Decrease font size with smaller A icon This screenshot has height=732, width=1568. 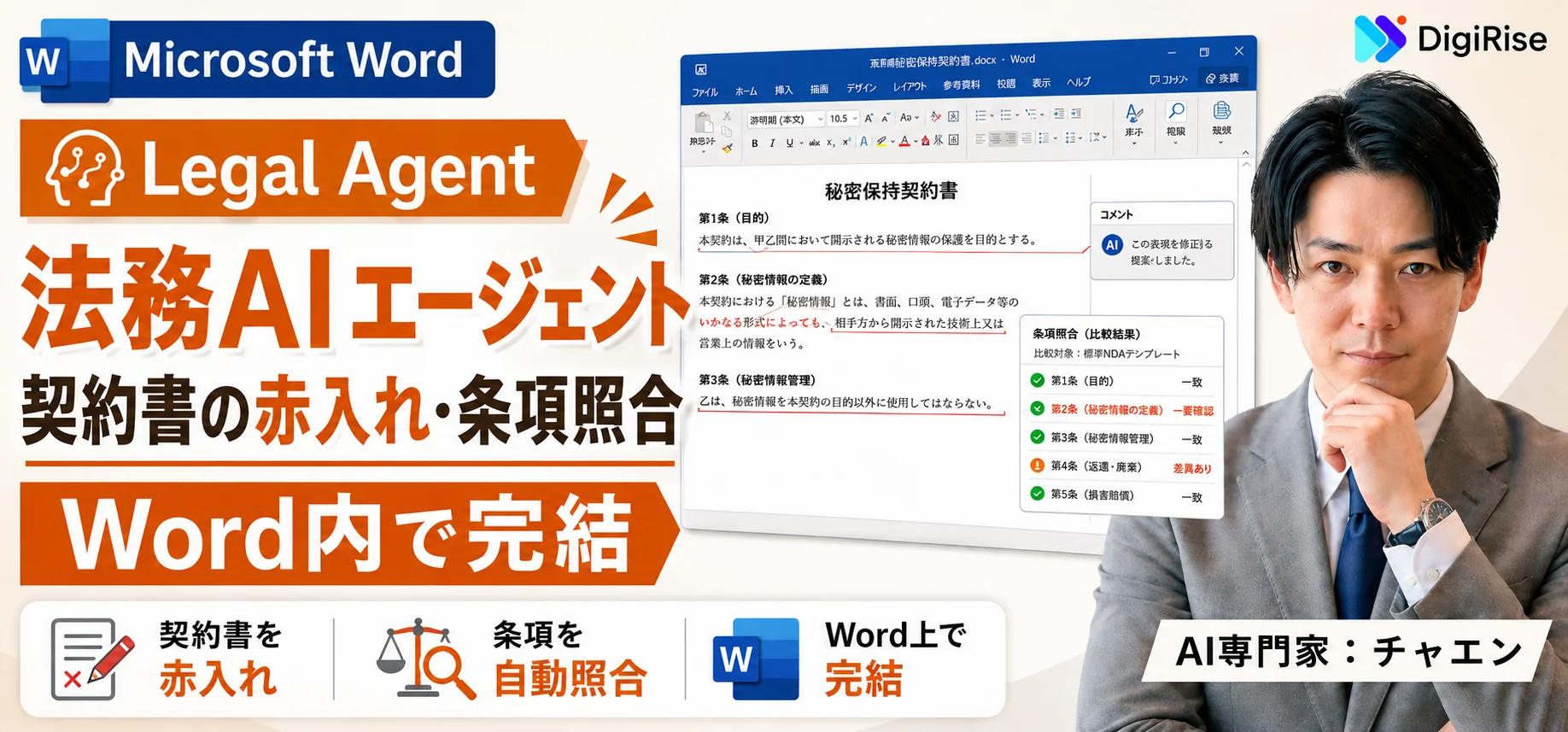tap(885, 118)
